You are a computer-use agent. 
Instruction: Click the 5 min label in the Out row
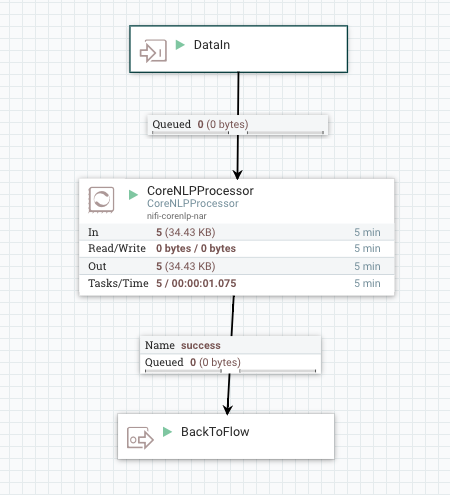pyautogui.click(x=367, y=266)
